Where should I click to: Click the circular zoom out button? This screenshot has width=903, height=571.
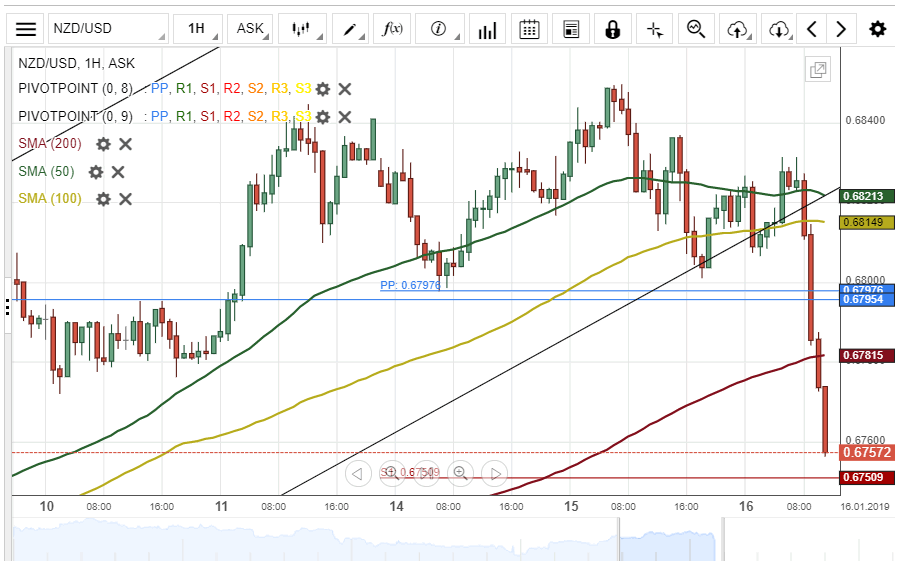392,474
